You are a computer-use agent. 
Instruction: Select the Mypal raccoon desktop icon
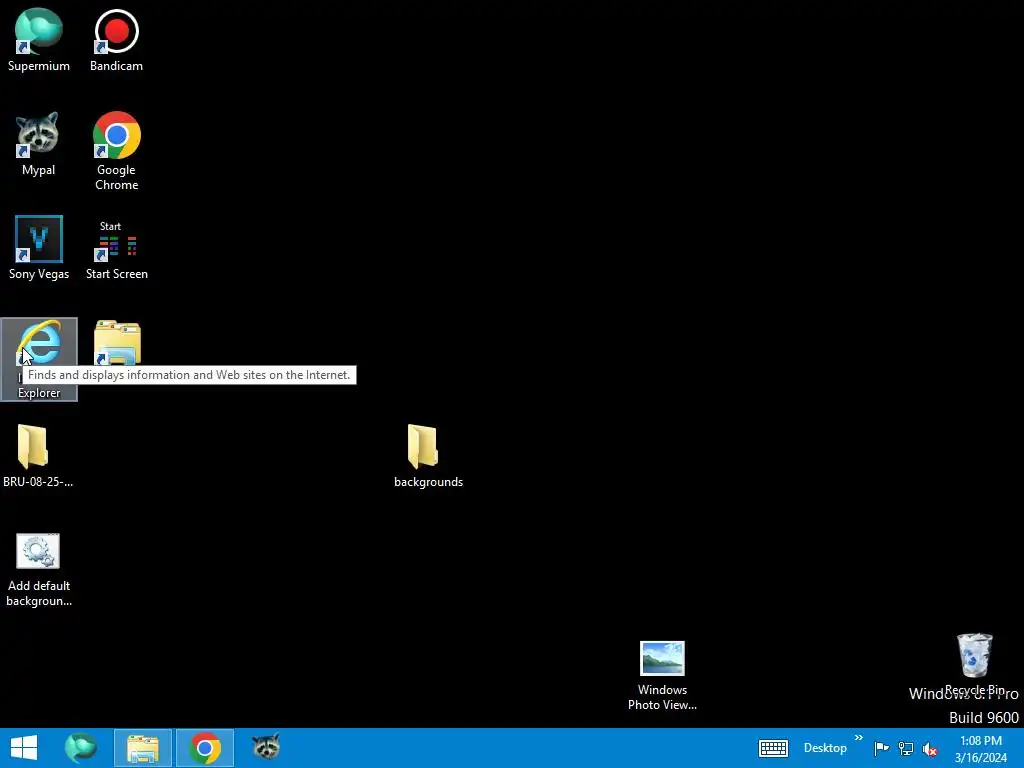click(39, 144)
